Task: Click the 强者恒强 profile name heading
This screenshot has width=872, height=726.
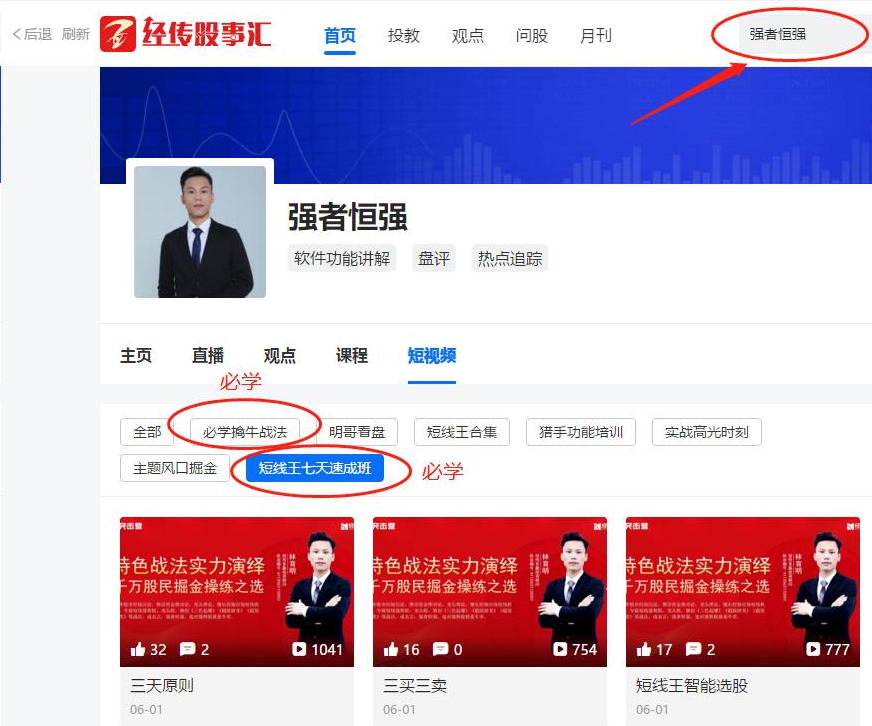Action: tap(348, 217)
